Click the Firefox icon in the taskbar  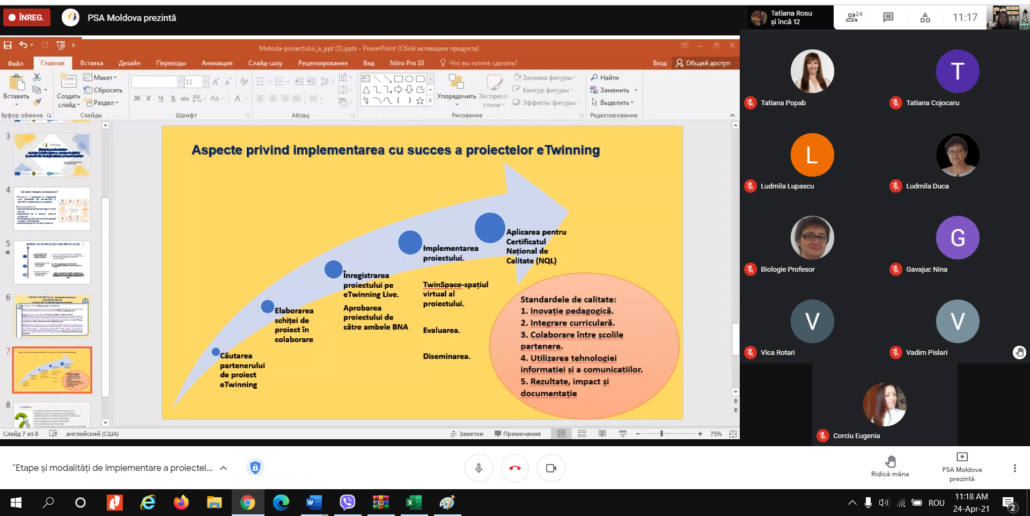[x=181, y=502]
